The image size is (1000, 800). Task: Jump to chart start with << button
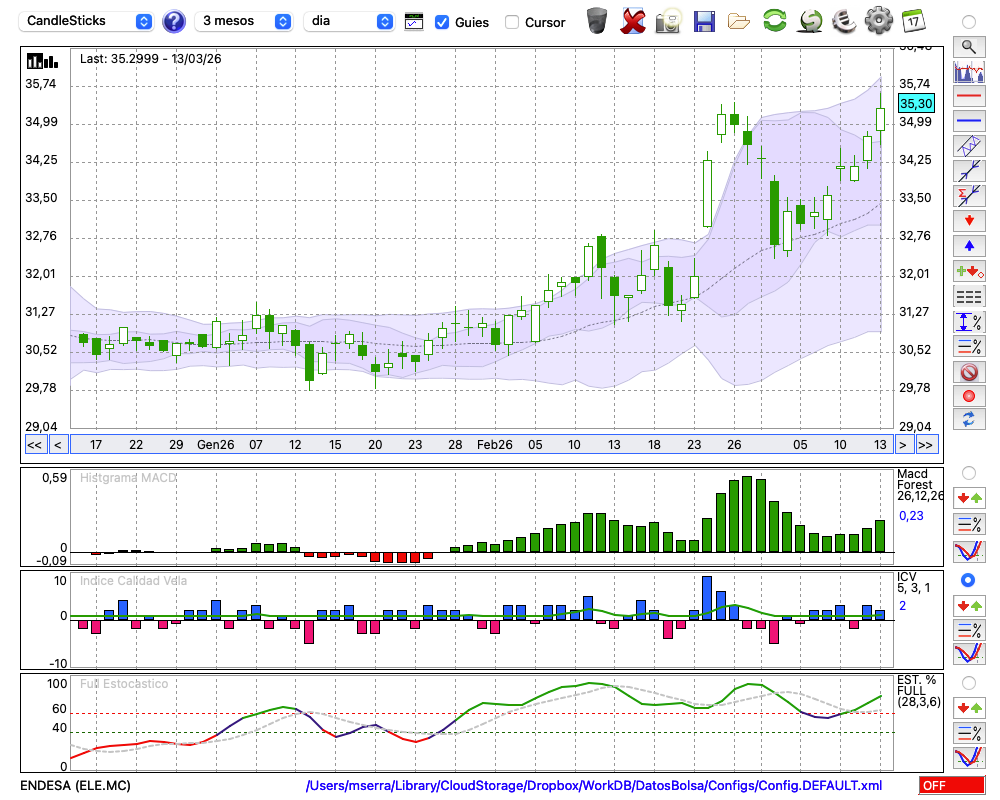click(34, 445)
